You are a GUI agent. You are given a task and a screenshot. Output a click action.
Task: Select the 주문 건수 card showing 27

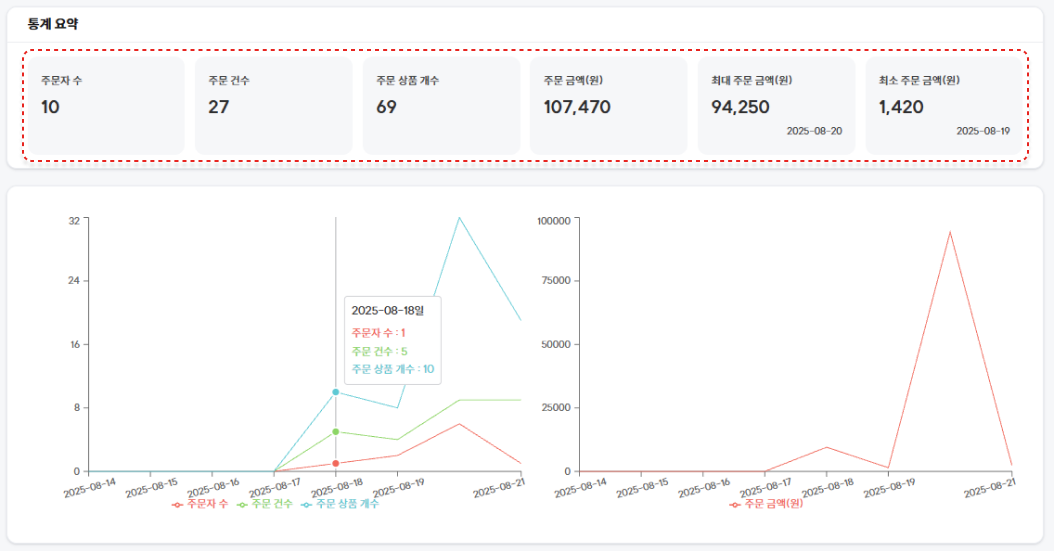(272, 106)
